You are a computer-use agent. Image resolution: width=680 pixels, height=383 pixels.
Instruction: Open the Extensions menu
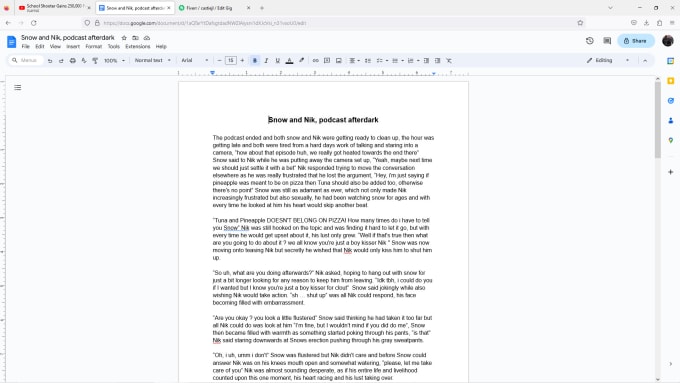coord(137,46)
